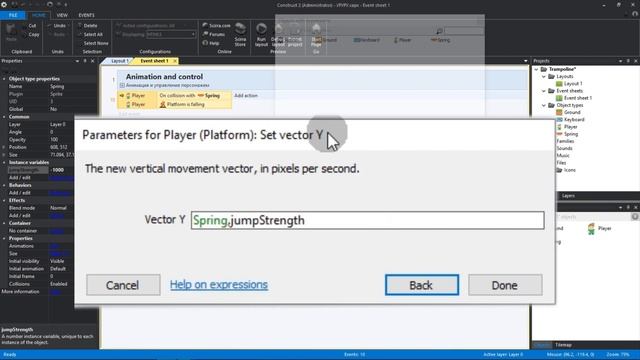Select the Event sheet 1 tab
The image size is (640, 360).
click(x=154, y=61)
